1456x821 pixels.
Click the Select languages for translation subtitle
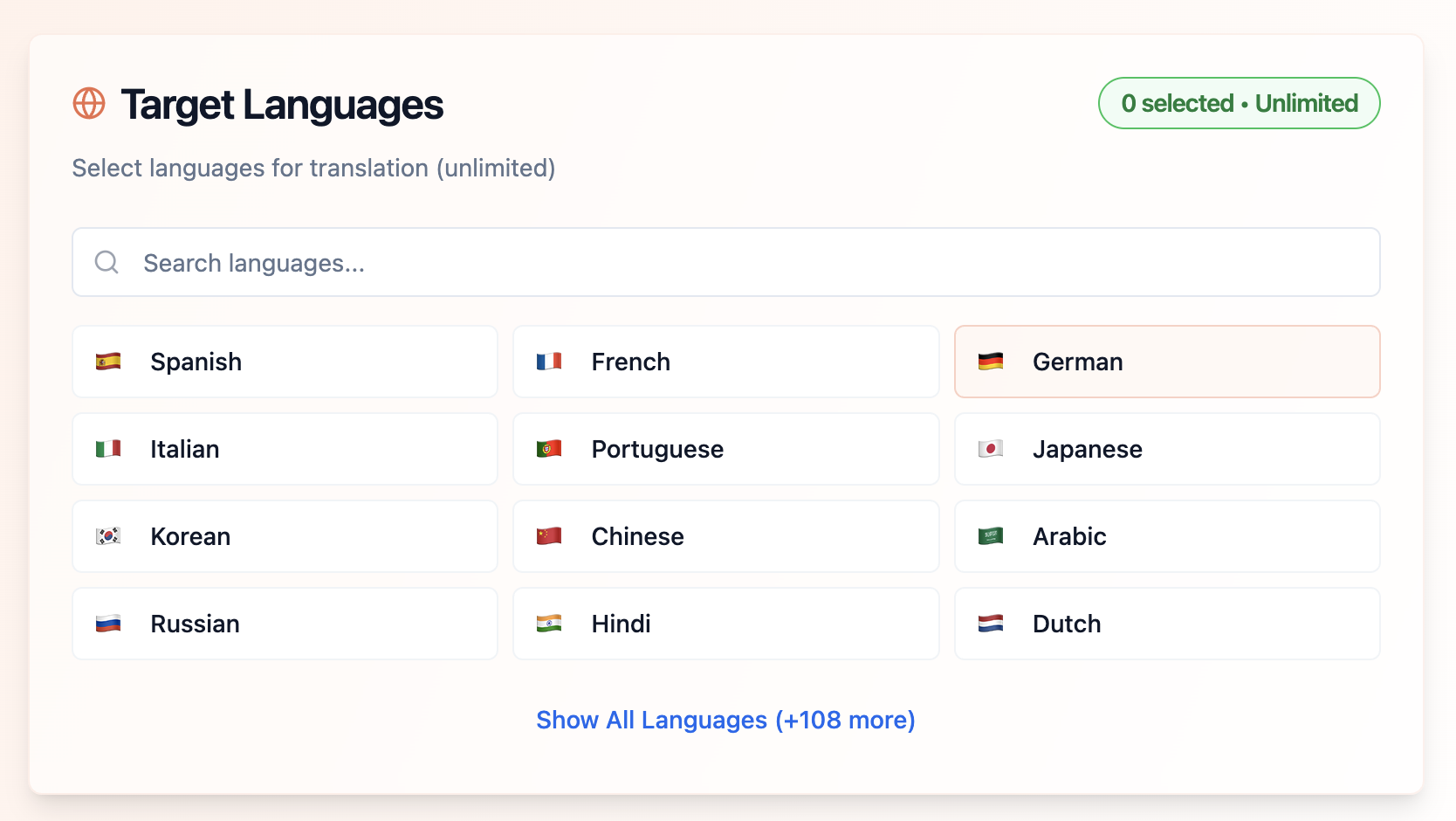click(313, 168)
